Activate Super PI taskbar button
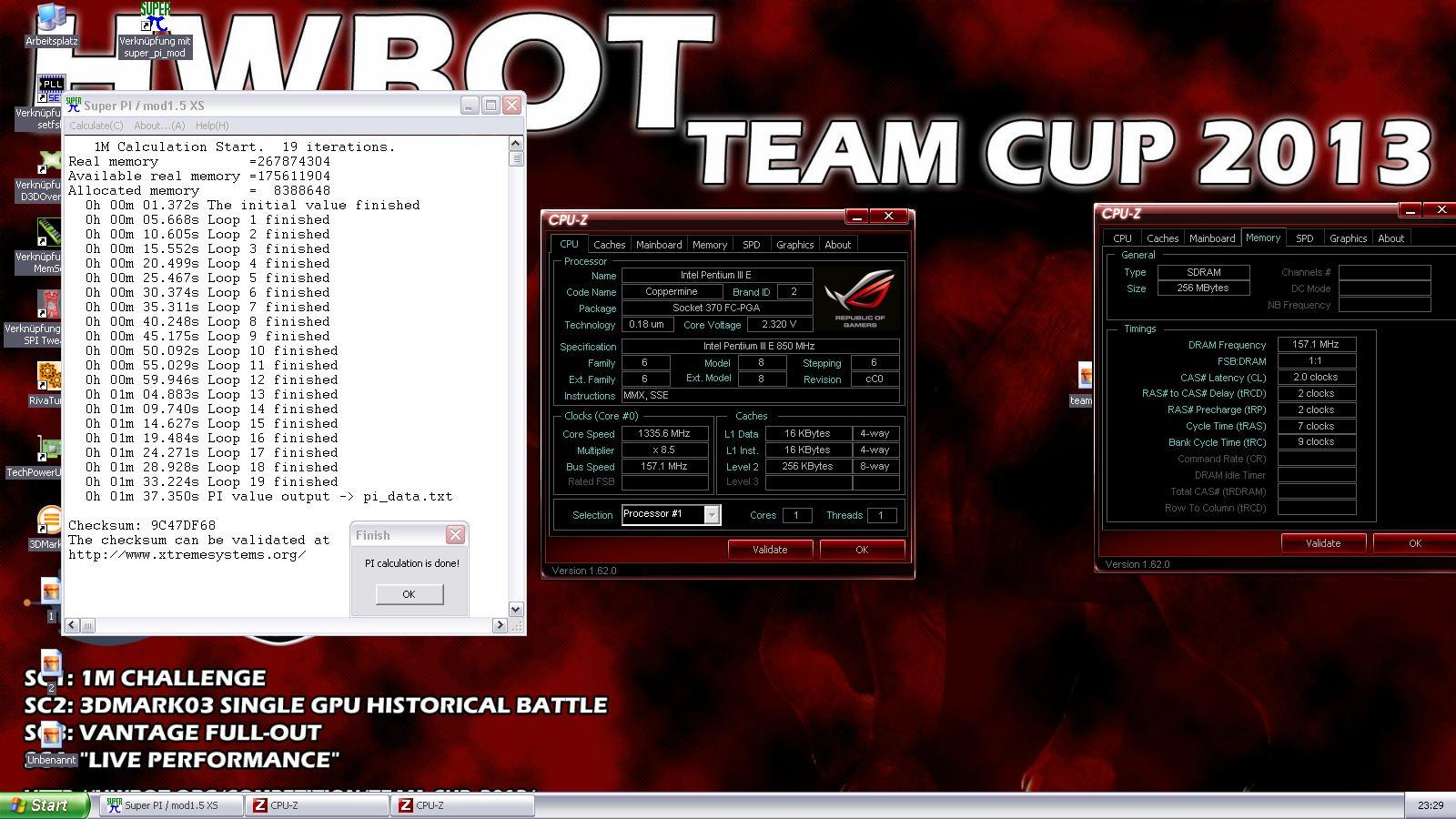The width and height of the screenshot is (1456, 819). tap(172, 805)
